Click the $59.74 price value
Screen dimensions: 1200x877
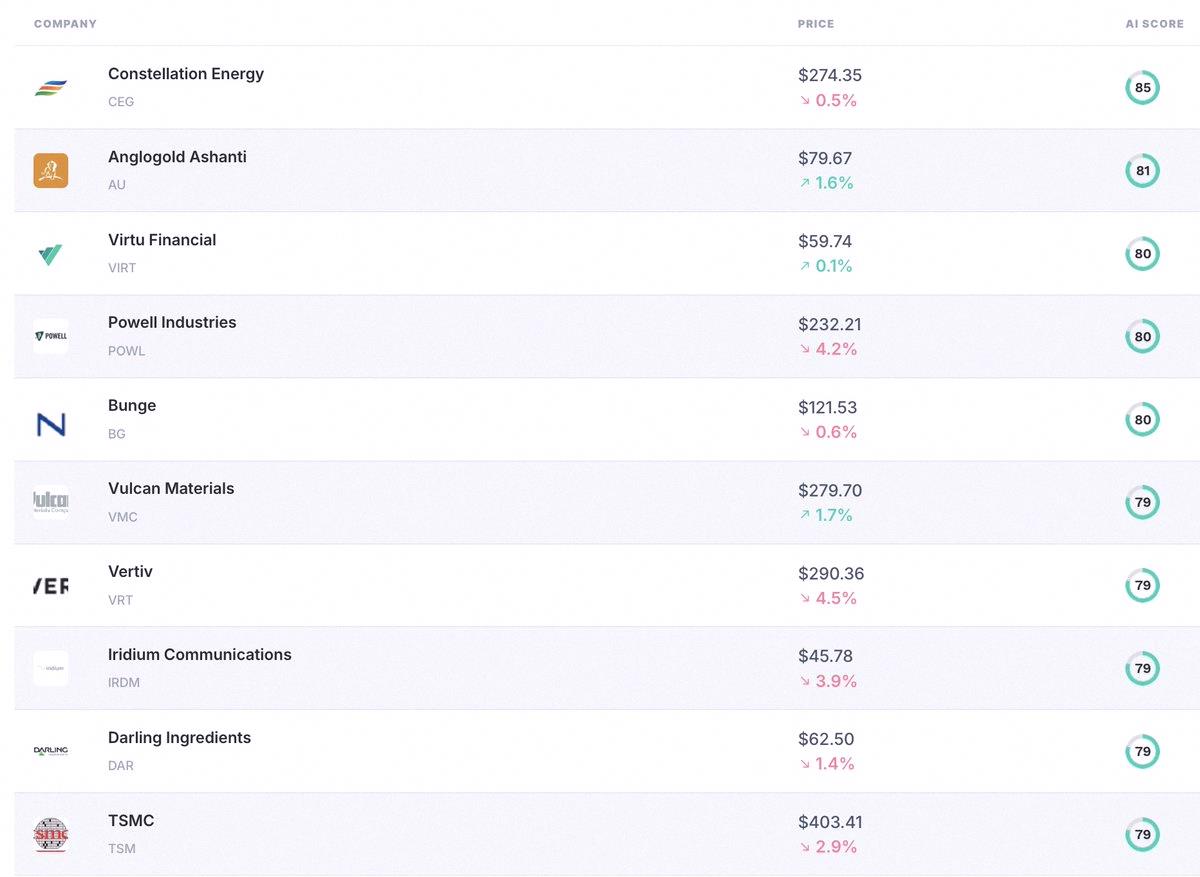click(825, 242)
